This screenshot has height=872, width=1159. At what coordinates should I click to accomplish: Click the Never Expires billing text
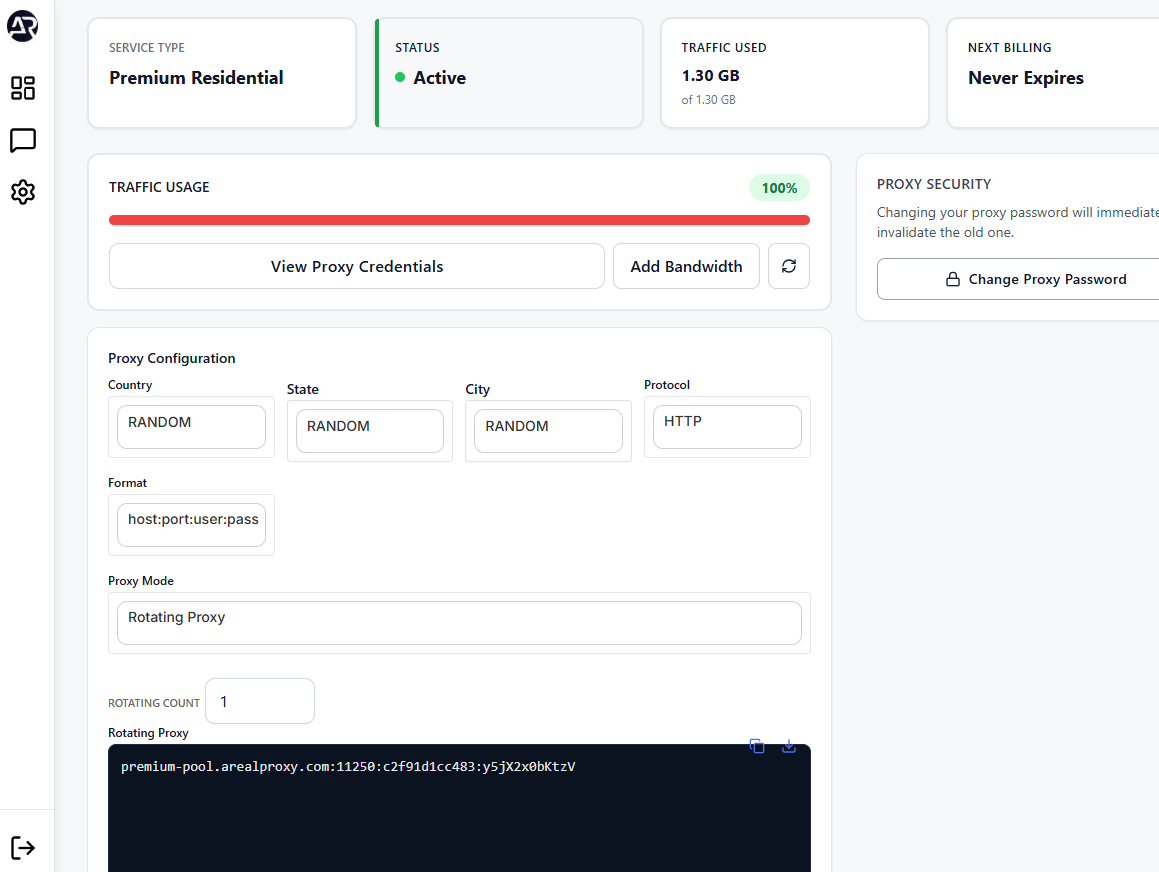click(x=1026, y=78)
